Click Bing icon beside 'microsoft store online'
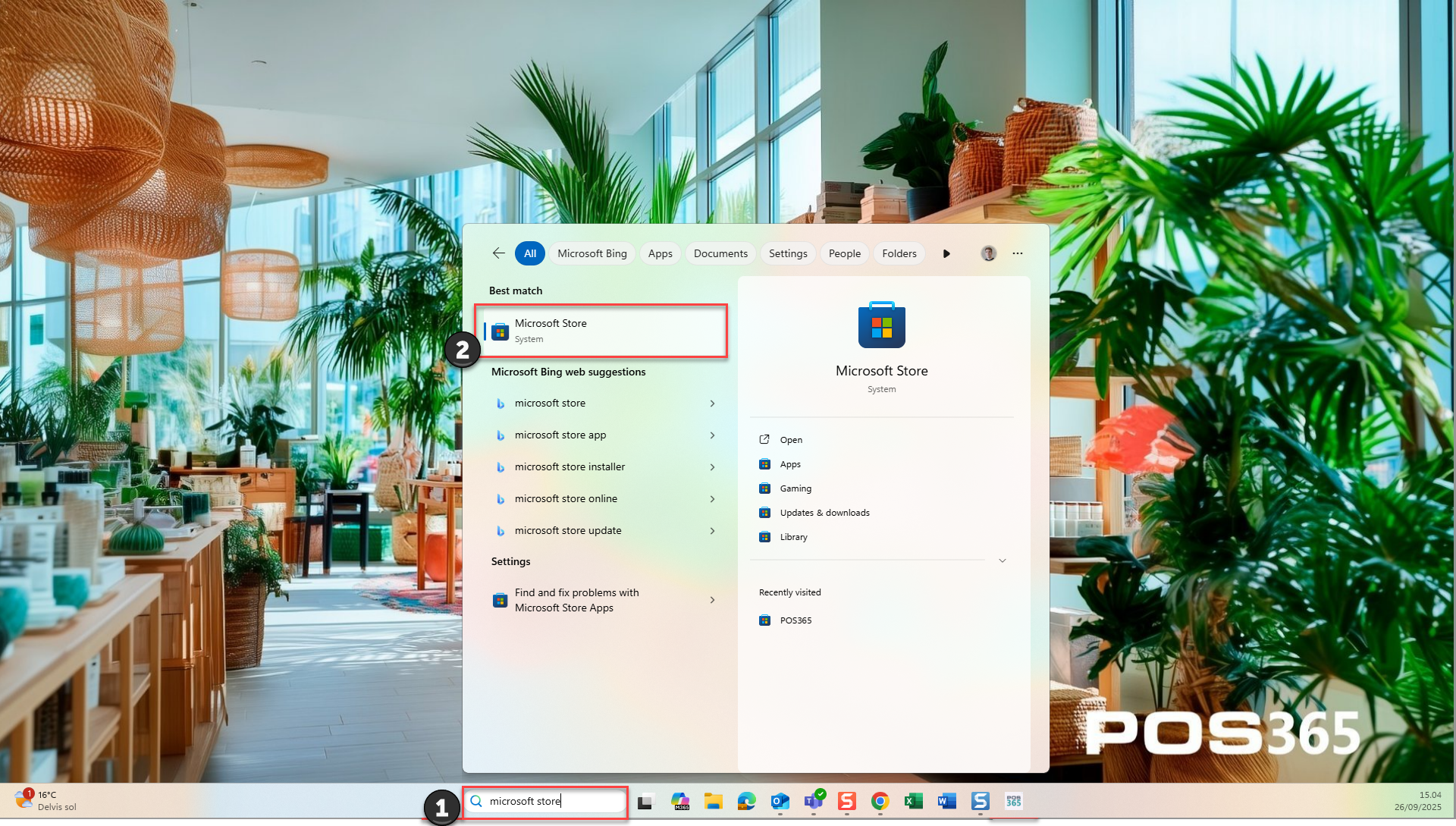This screenshot has width=1456, height=826. pyautogui.click(x=500, y=499)
